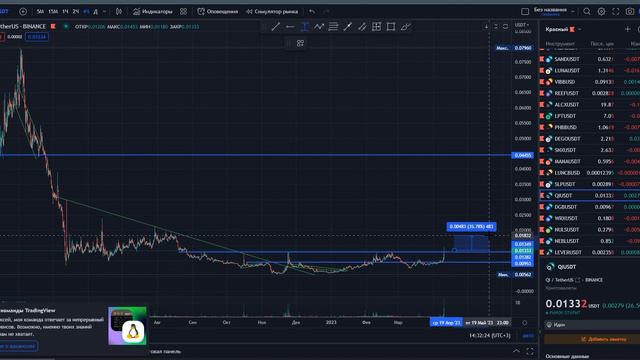
Task: Click the undo arrow
Action: (x=312, y=11)
